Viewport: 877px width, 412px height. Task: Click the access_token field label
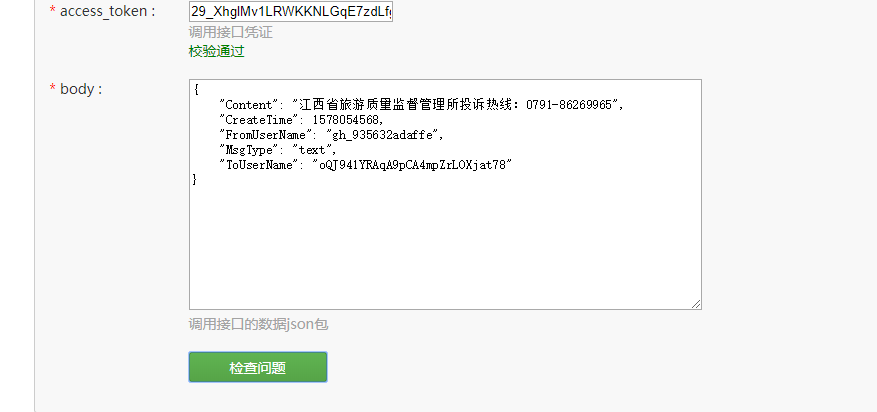coord(107,11)
